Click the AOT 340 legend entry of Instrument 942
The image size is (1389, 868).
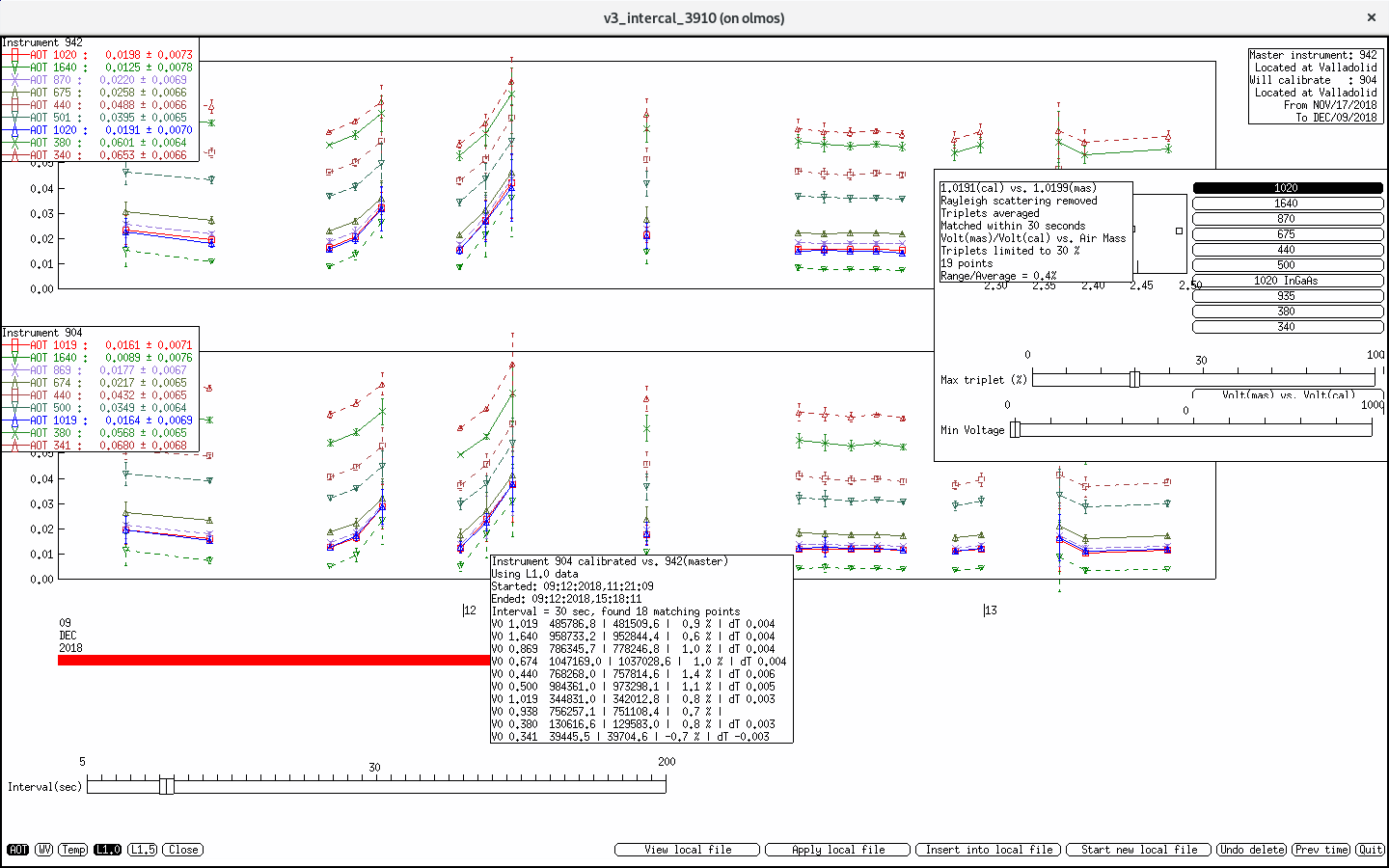pyautogui.click(x=98, y=155)
